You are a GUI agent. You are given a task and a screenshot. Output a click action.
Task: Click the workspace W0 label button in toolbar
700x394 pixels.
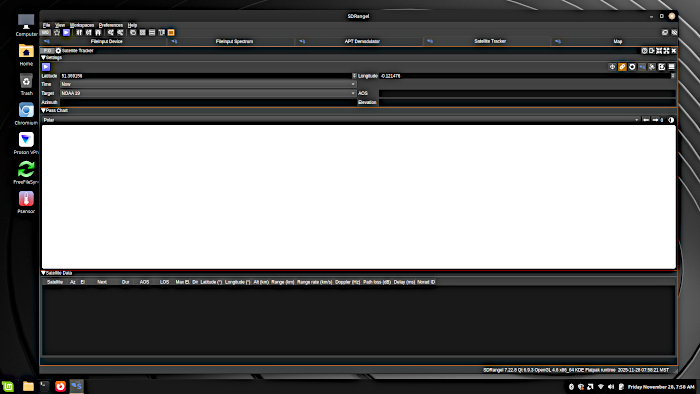coord(46,33)
